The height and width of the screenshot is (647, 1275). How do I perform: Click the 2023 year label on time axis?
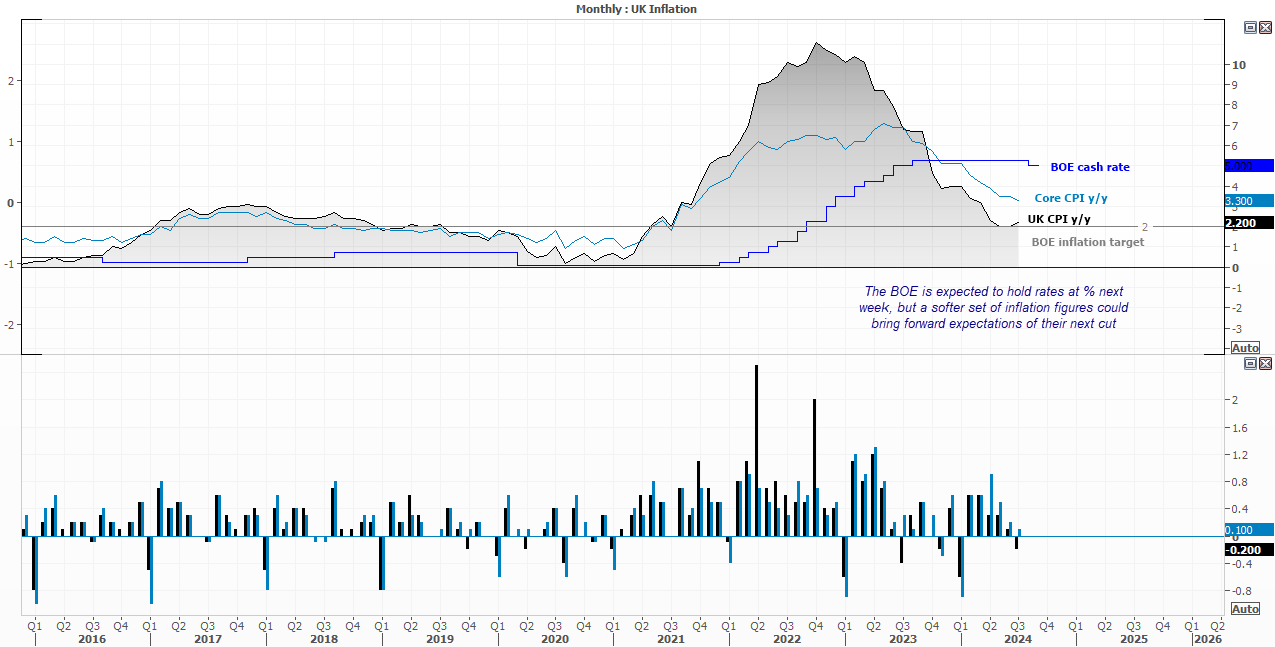click(902, 638)
